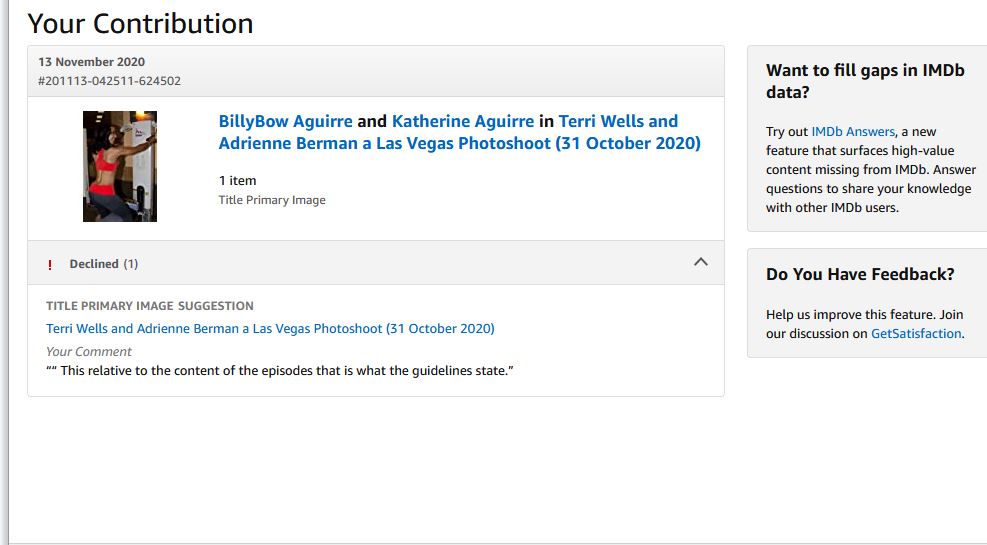
Task: Open BillyBow Aguirre's profile link
Action: click(285, 122)
